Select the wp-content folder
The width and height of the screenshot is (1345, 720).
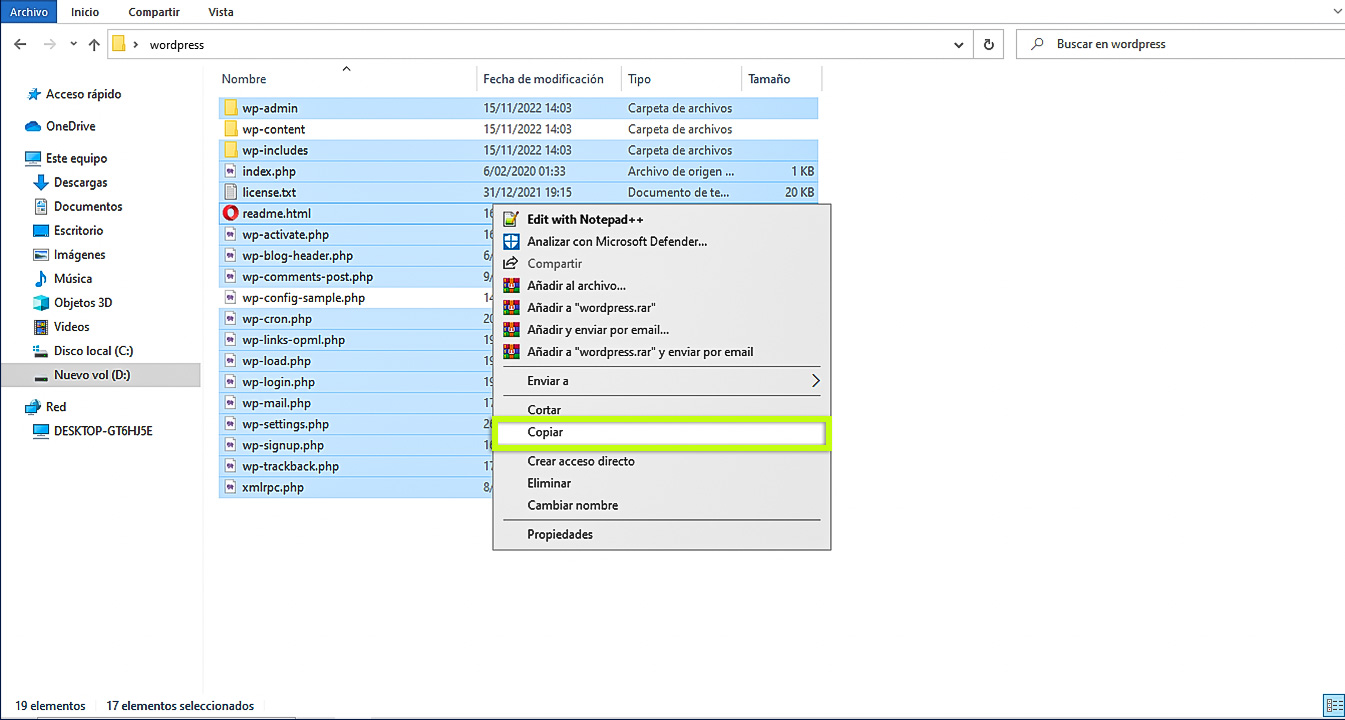point(273,129)
